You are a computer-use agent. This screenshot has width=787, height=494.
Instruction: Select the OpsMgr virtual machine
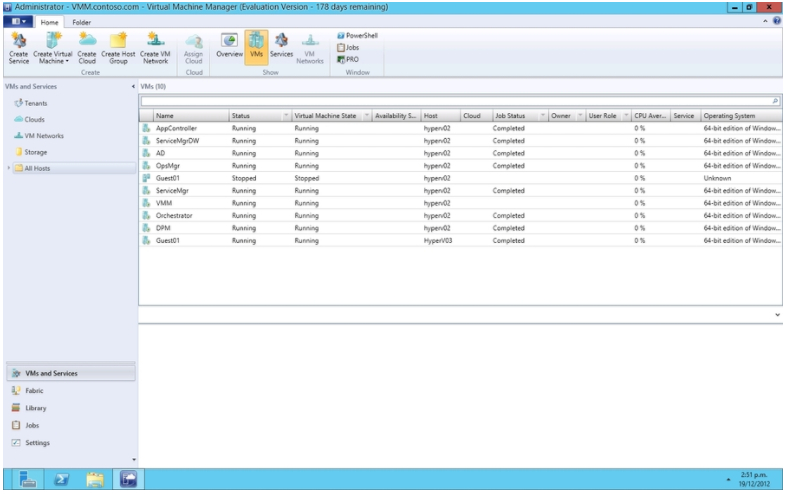[460, 166]
